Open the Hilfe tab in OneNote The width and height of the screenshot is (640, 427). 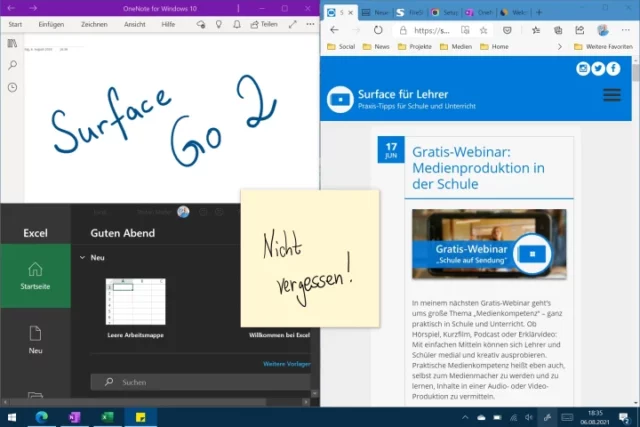coord(168,24)
